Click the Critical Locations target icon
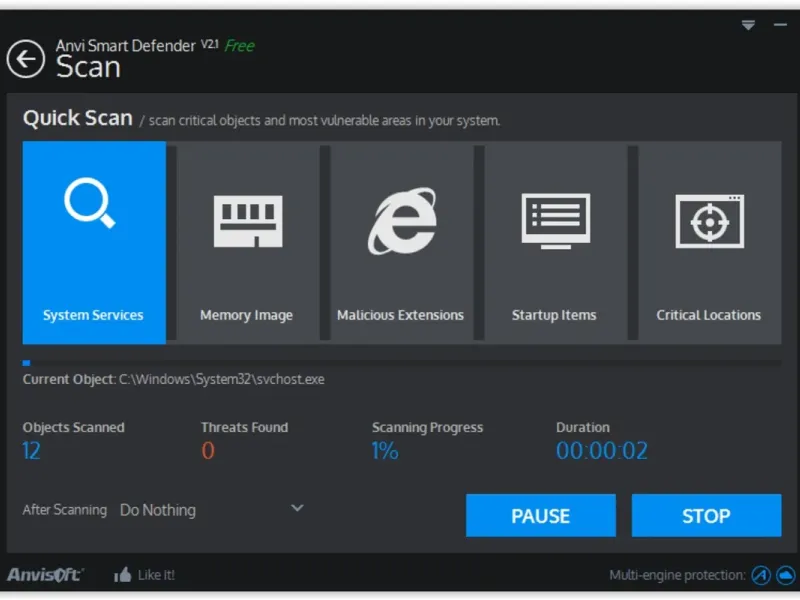The height and width of the screenshot is (600, 800). pos(710,221)
